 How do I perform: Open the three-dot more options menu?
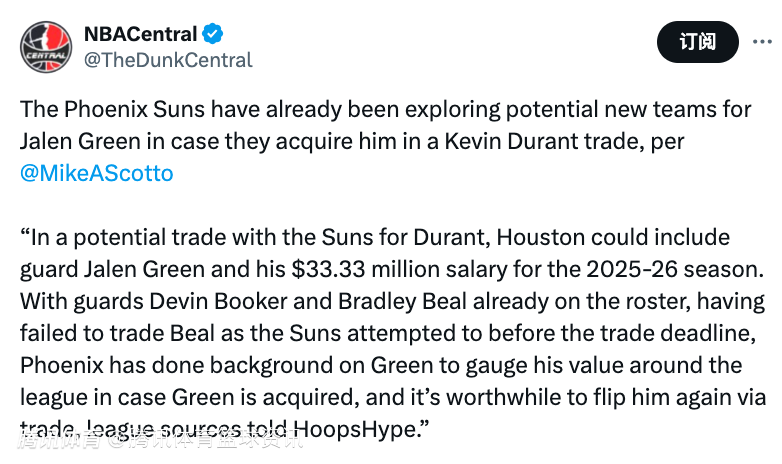[x=760, y=42]
